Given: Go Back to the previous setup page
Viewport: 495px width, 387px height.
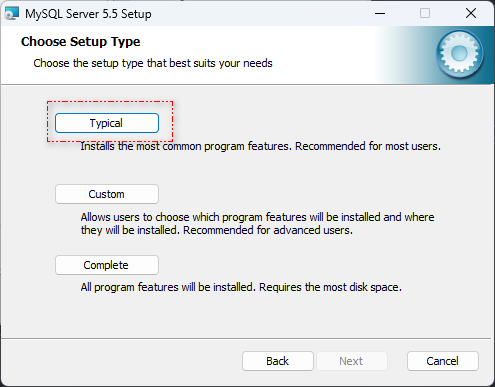Looking at the screenshot, I should tap(278, 361).
